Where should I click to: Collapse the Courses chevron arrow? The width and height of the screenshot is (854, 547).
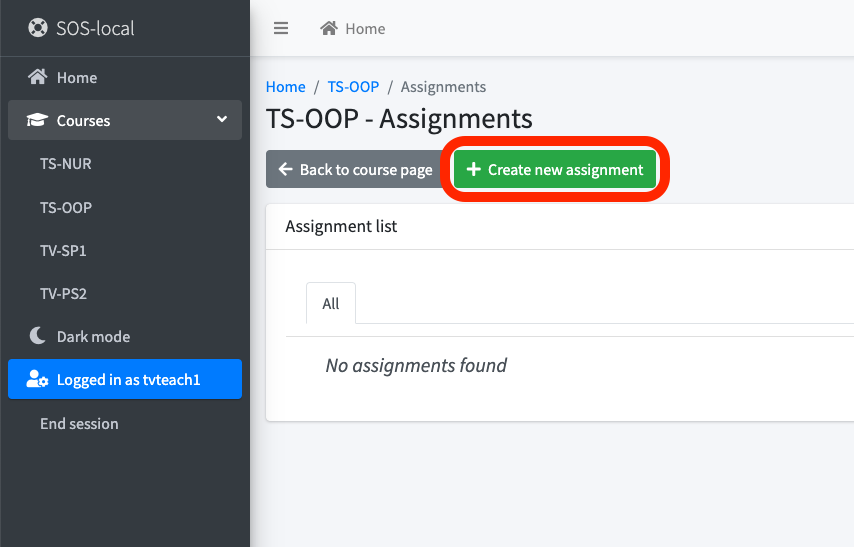pyautogui.click(x=222, y=119)
